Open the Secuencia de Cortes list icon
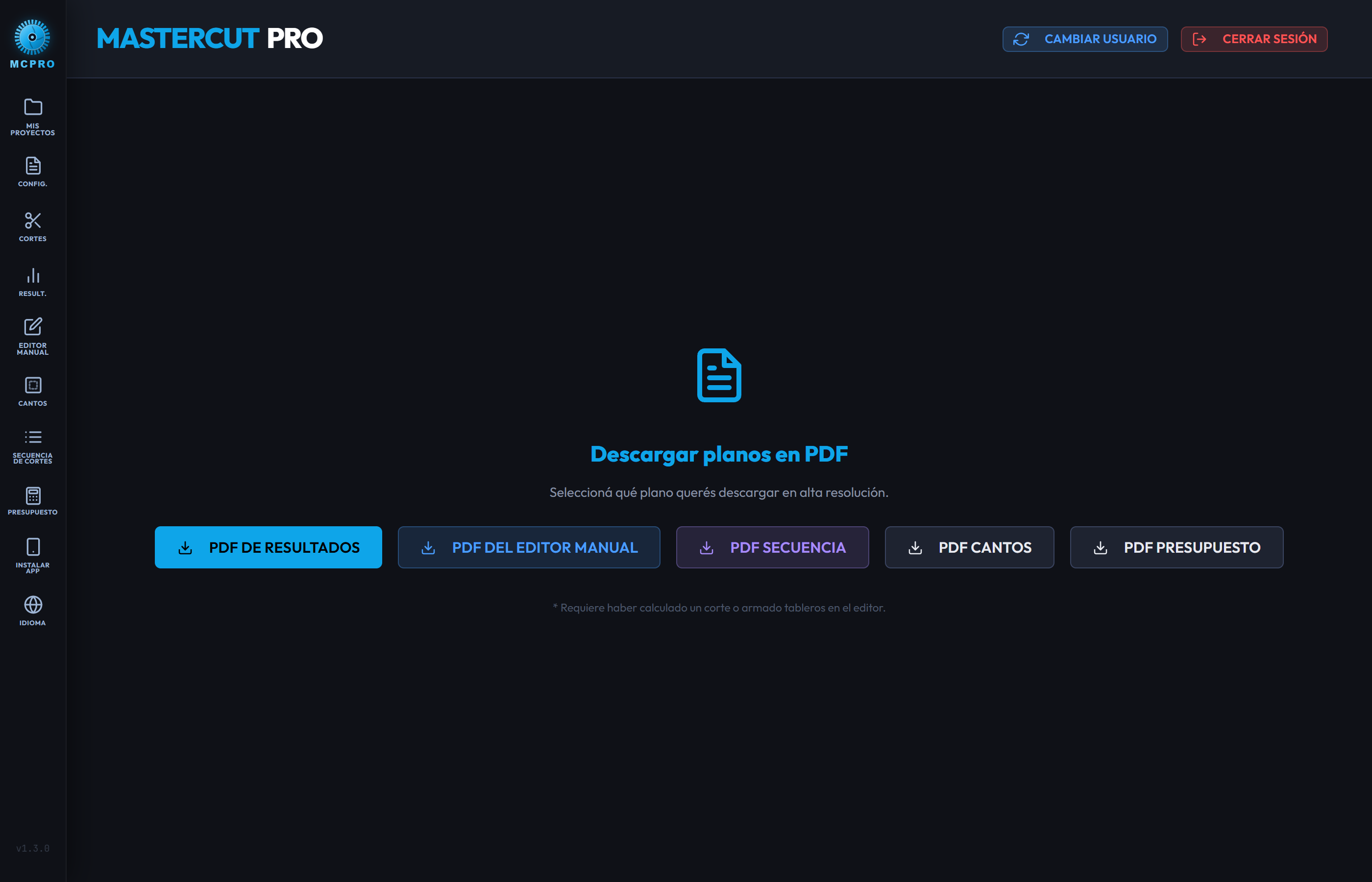The width and height of the screenshot is (1372, 882). point(33,437)
